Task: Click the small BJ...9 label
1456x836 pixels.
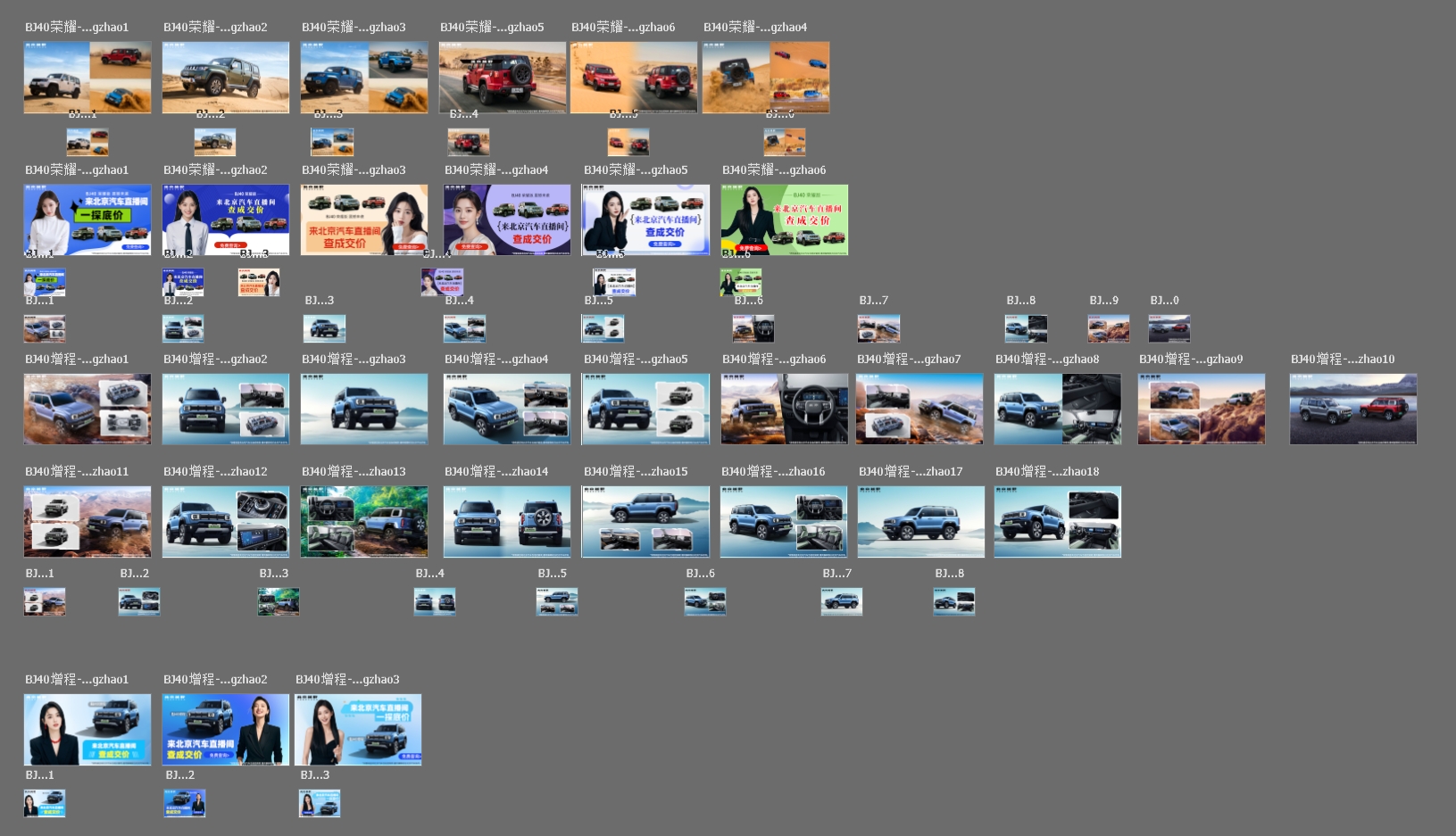Action: coord(1104,301)
